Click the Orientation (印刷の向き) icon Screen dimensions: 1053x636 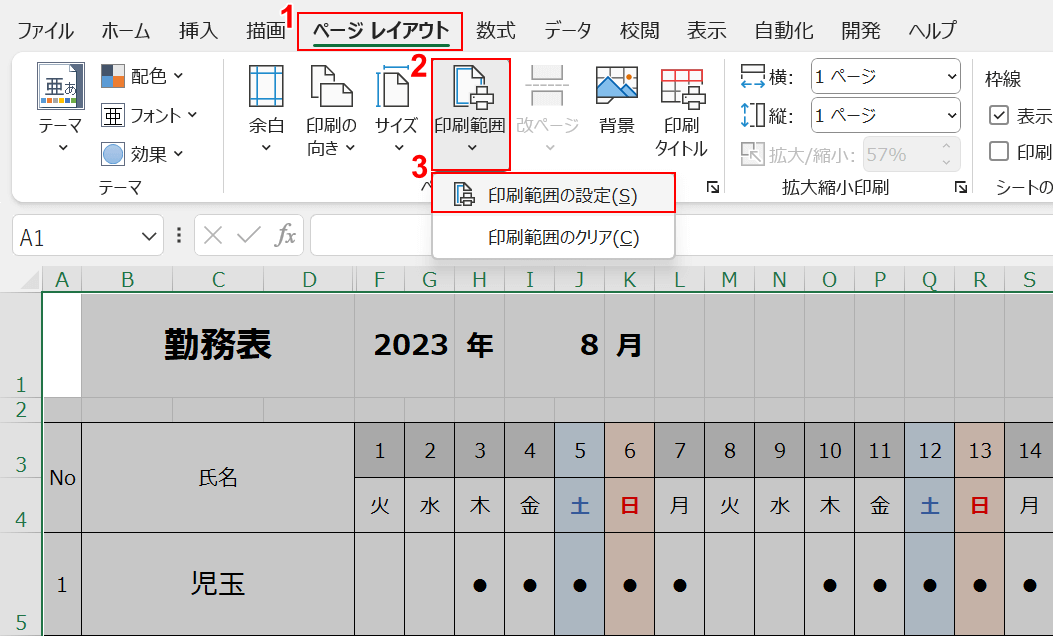[331, 88]
